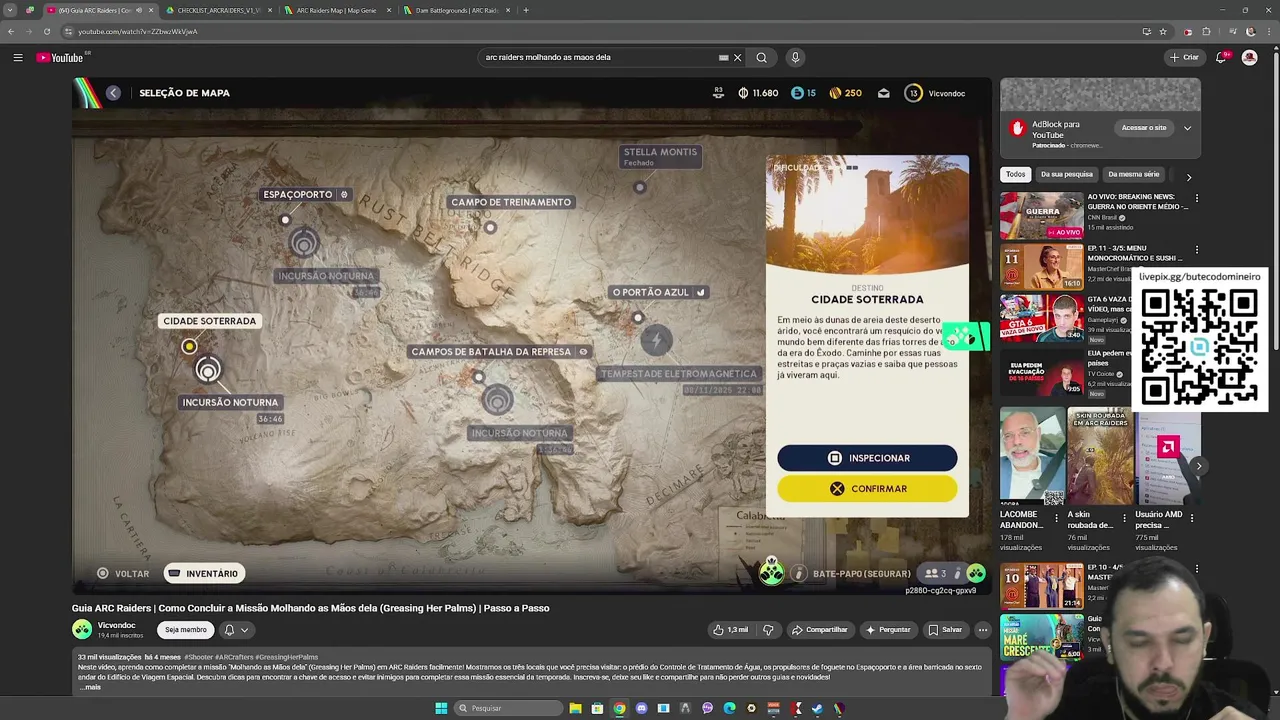Click the search magnifier button
Screen dimensions: 1280x720
click(x=761, y=58)
